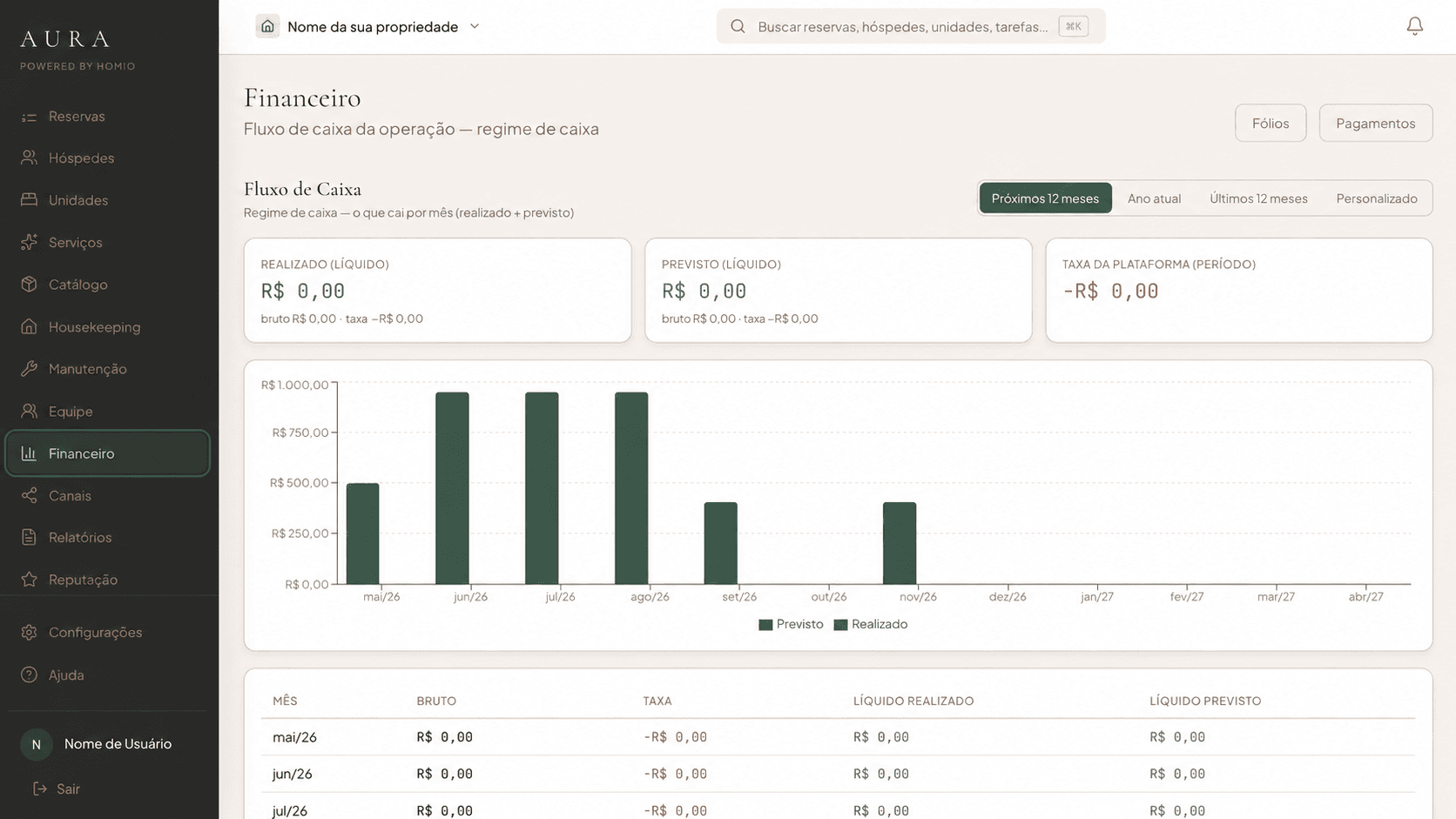The height and width of the screenshot is (819, 1456).
Task: Click the TAXA column header
Action: coord(657,702)
